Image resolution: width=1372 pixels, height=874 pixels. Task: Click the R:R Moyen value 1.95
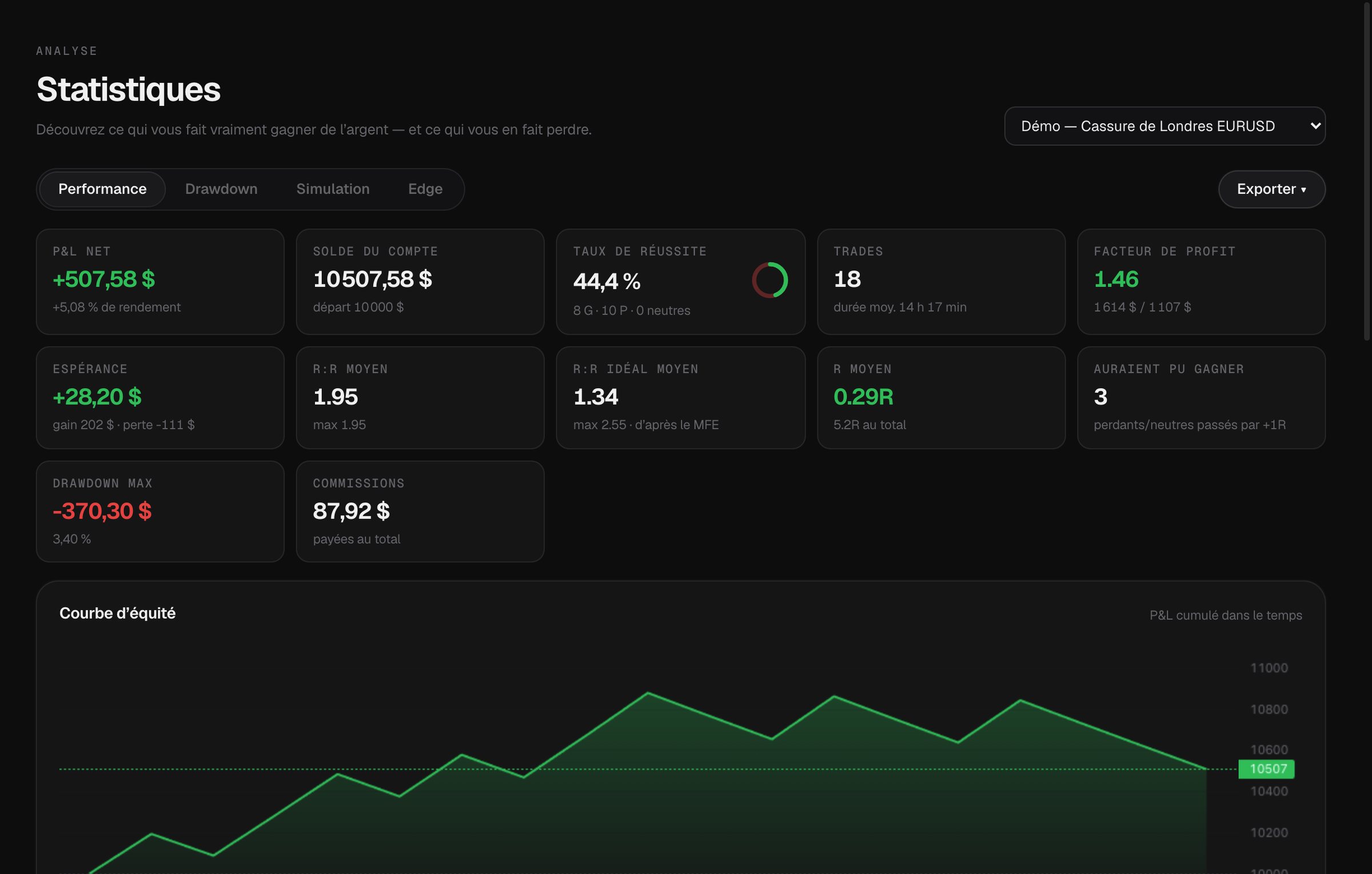tap(335, 397)
